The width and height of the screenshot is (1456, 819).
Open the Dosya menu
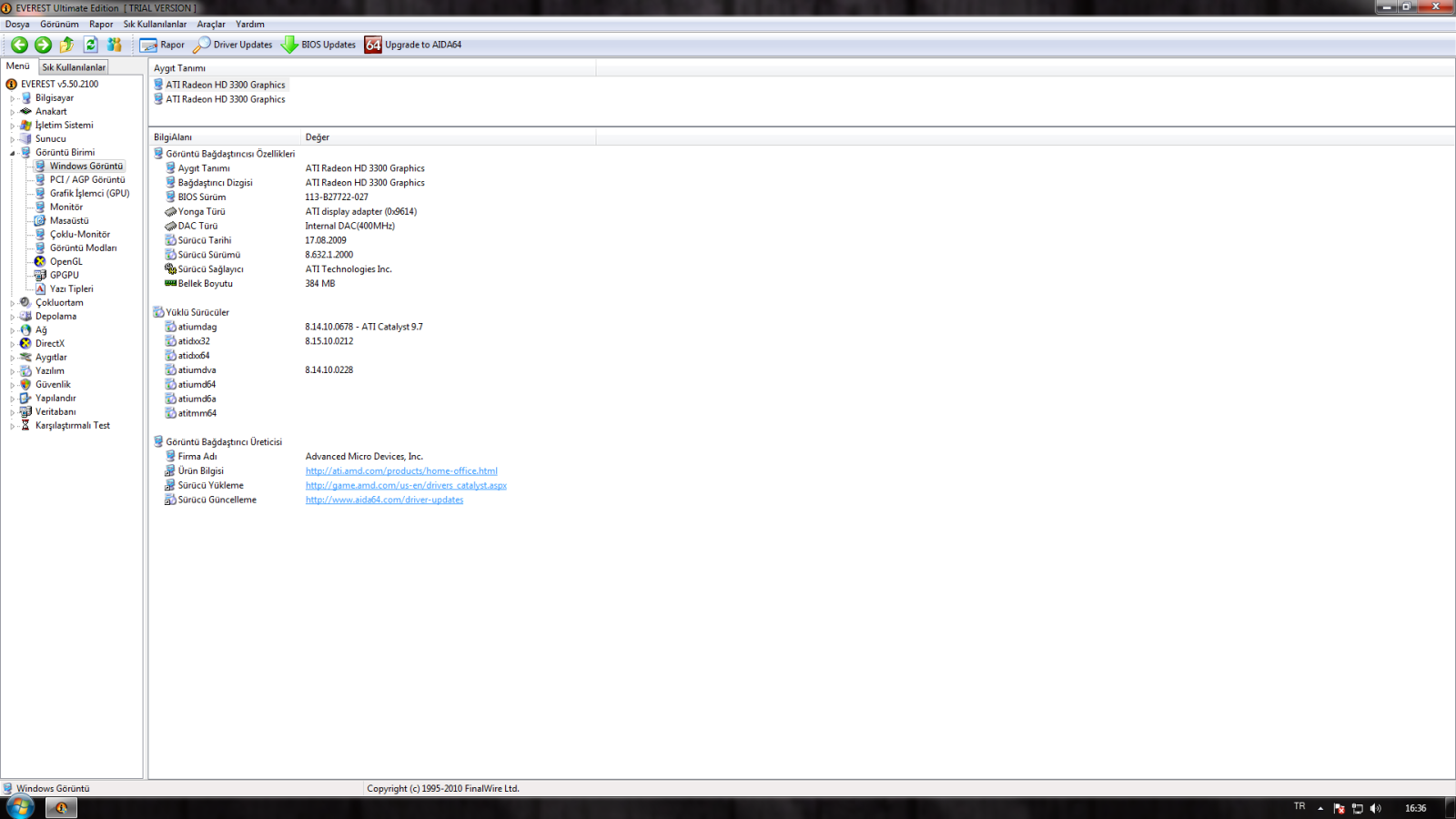[17, 25]
